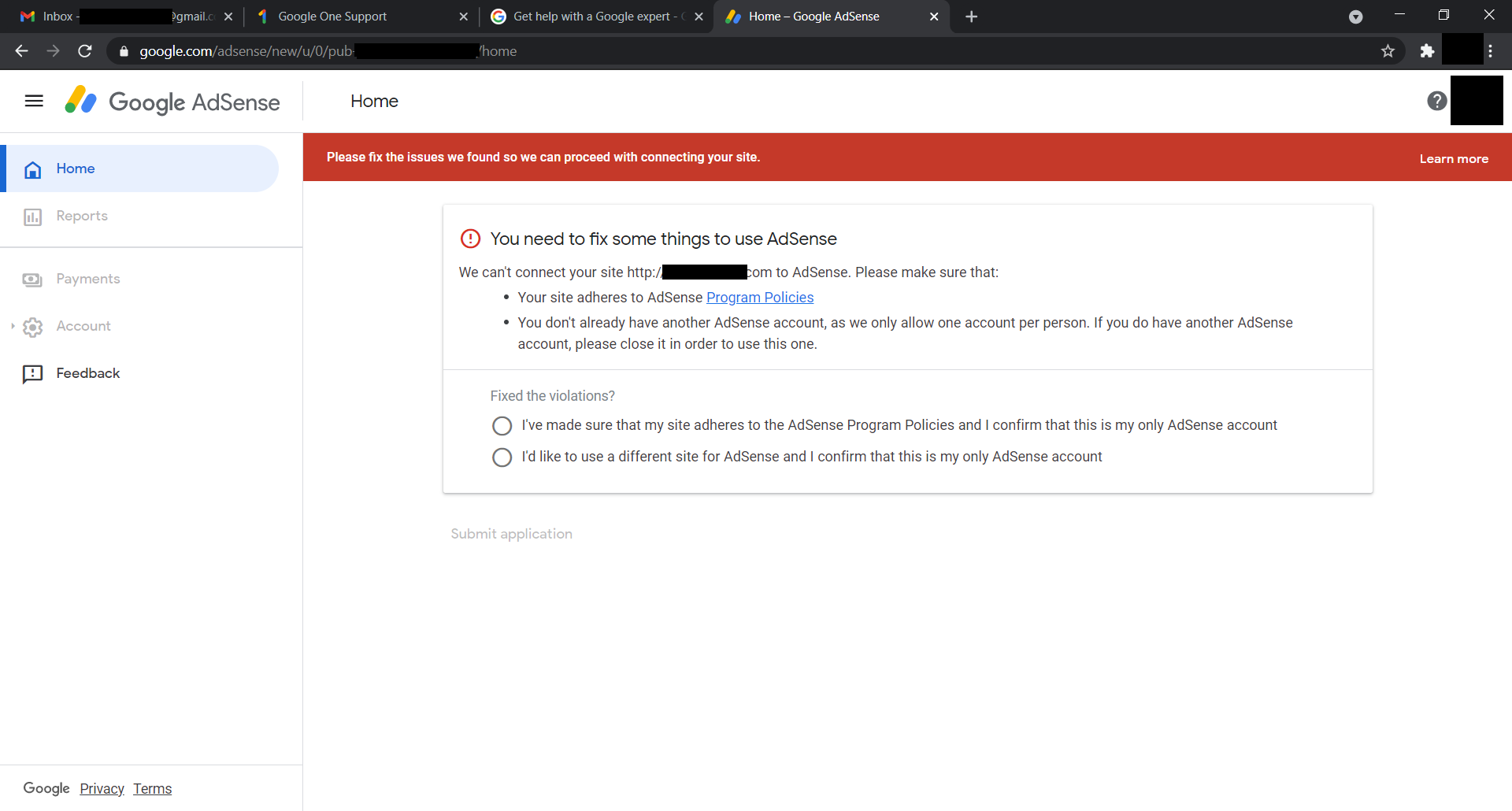Open a new browser tab
This screenshot has height=811, width=1512.
[972, 17]
